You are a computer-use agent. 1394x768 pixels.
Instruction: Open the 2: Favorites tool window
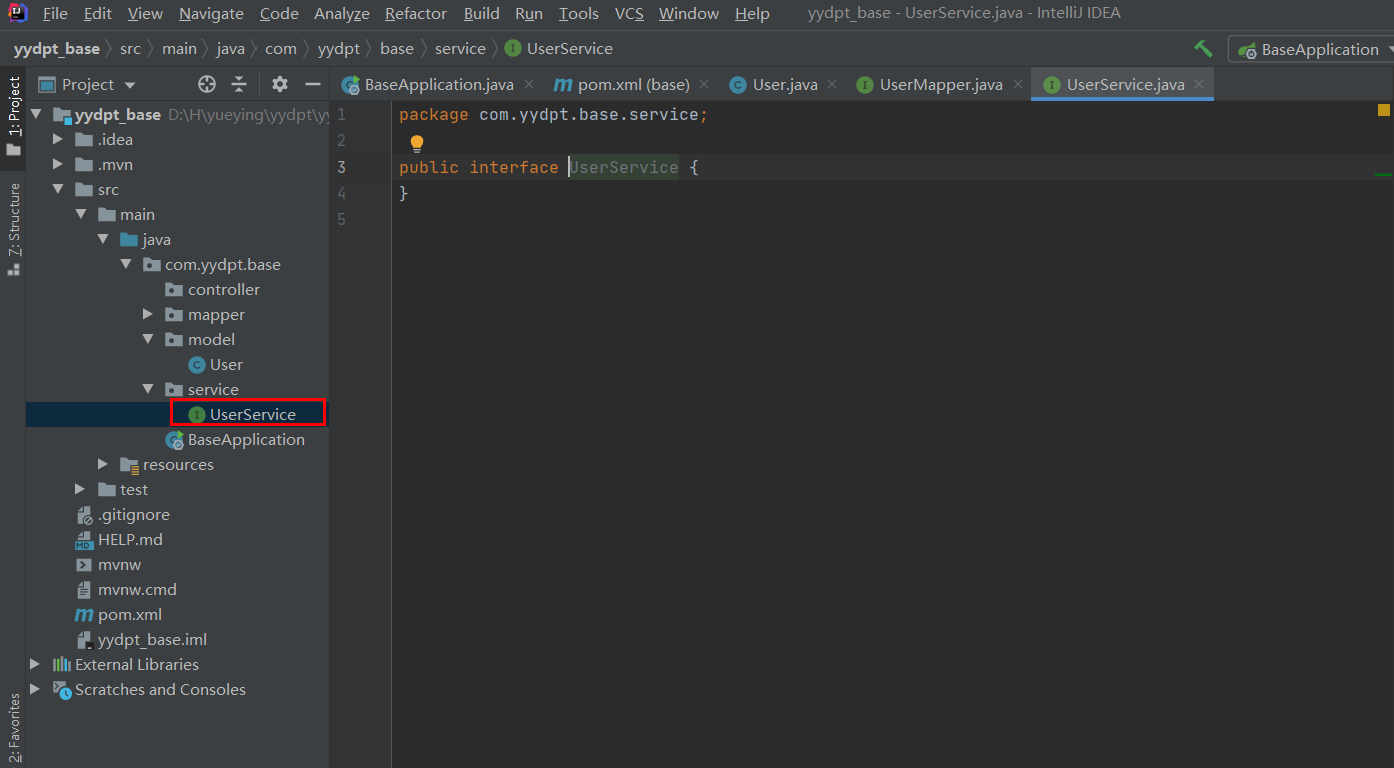click(13, 728)
